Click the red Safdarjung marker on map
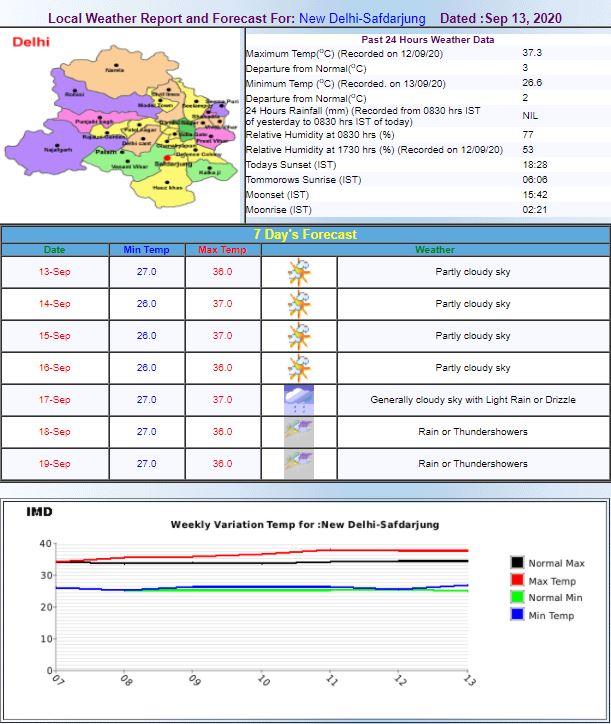Screen dimensions: 611x724 (x=167, y=158)
